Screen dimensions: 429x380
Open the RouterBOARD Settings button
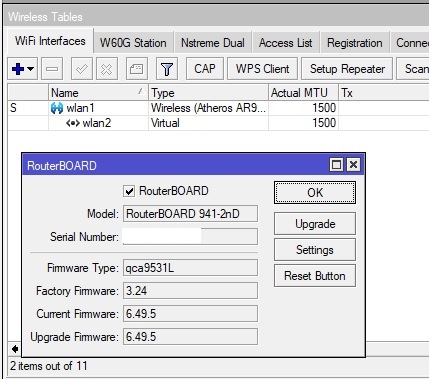point(315,250)
